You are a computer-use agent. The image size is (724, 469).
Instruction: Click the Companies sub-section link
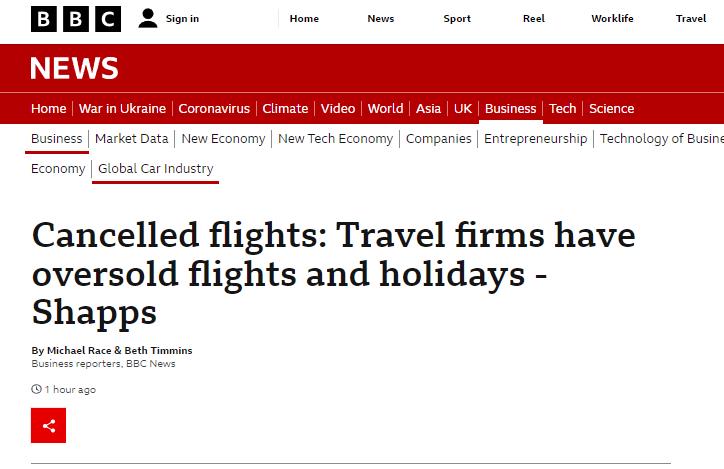point(438,139)
